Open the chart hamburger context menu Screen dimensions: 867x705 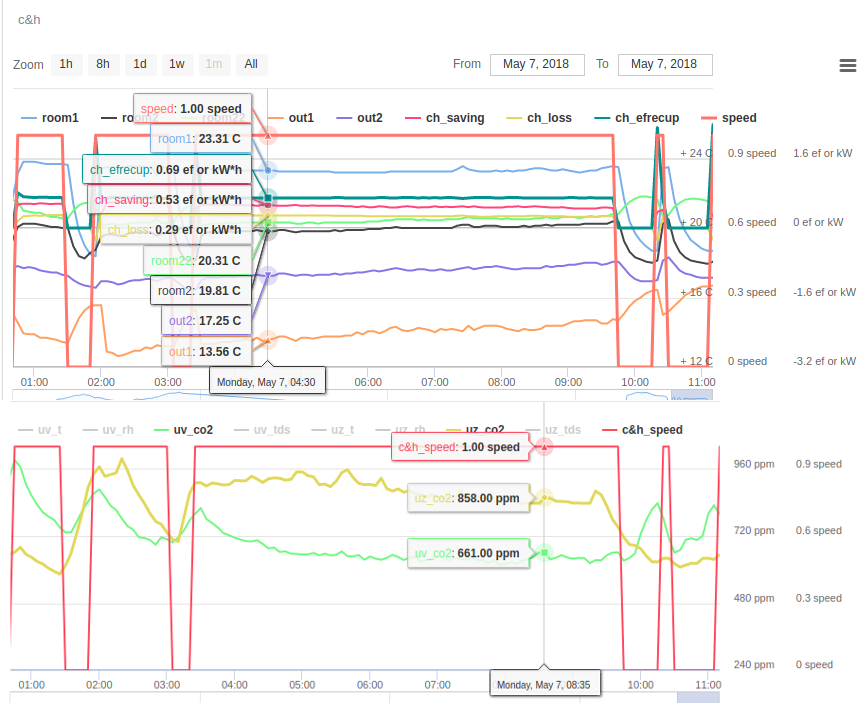tap(848, 65)
